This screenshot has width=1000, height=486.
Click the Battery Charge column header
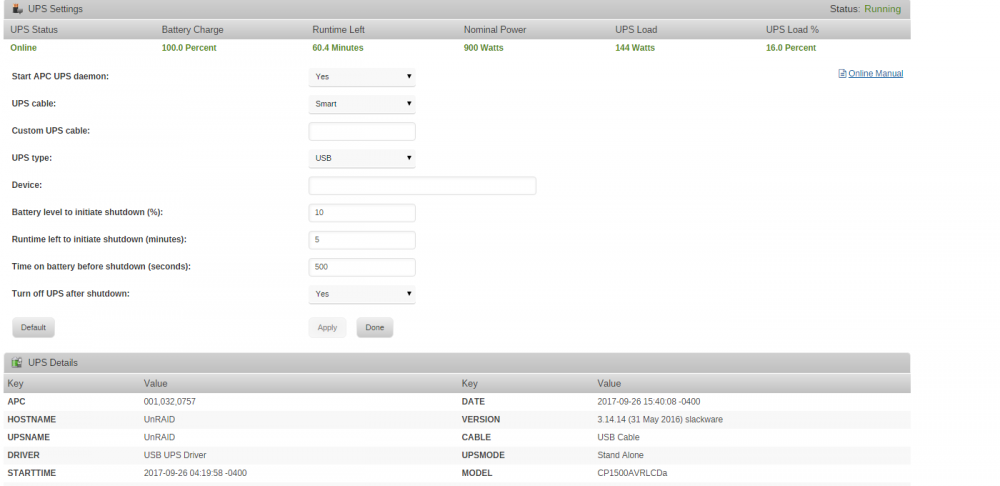point(193,29)
